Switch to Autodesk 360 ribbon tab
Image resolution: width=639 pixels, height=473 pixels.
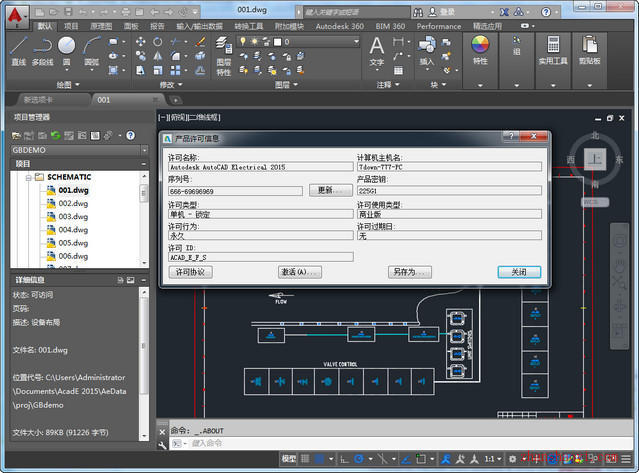(x=339, y=26)
